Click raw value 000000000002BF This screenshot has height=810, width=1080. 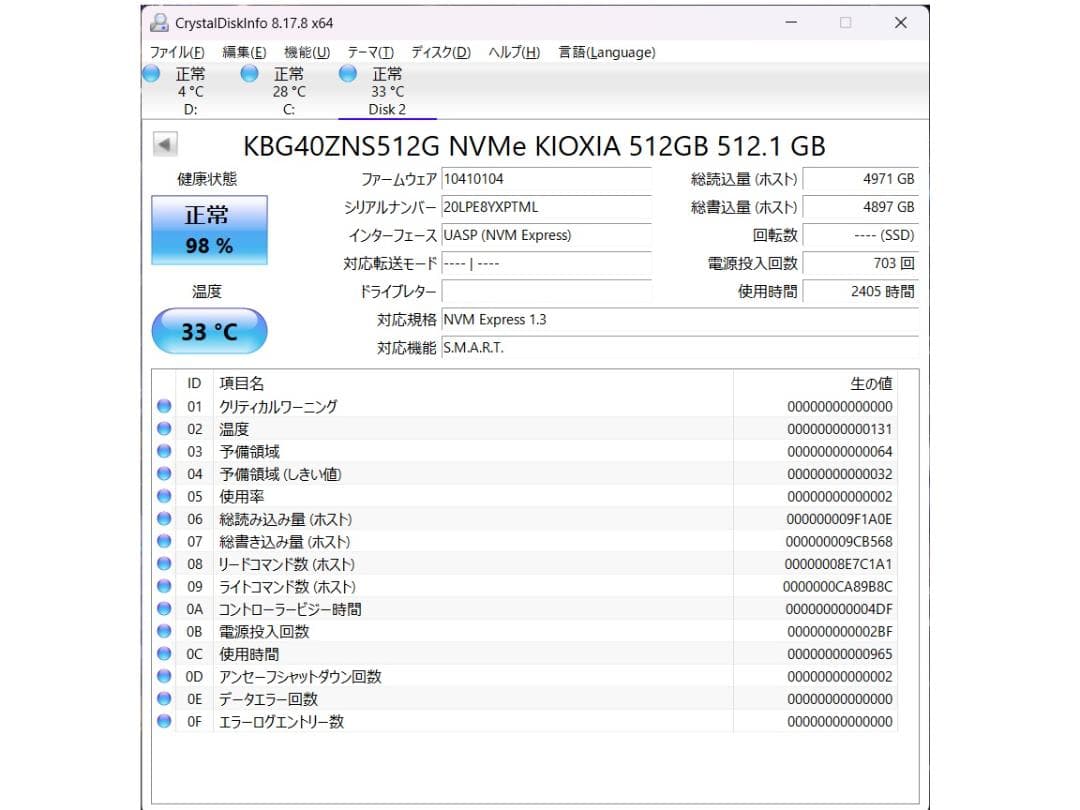pos(840,632)
